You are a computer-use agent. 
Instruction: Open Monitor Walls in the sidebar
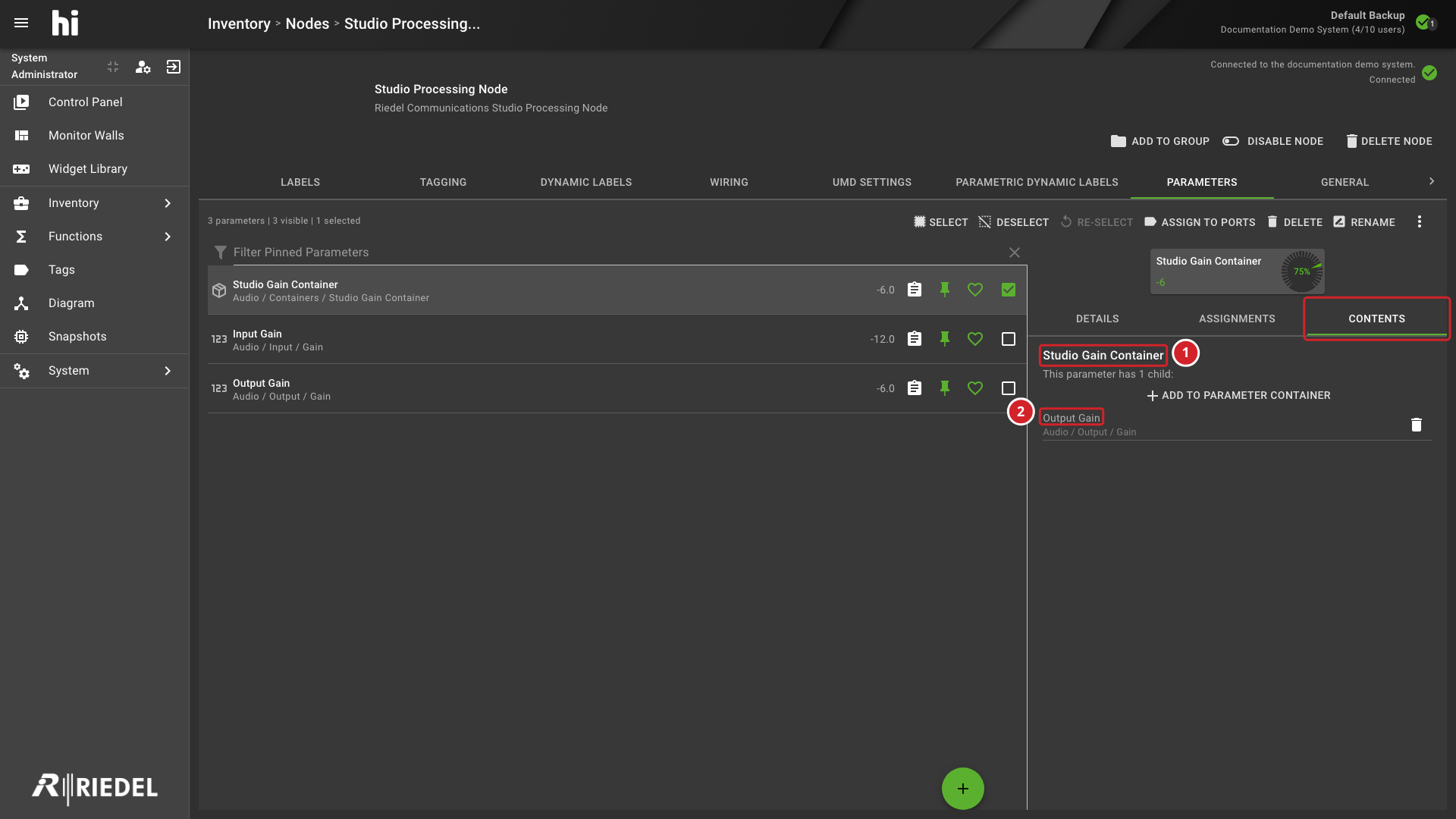(95, 136)
